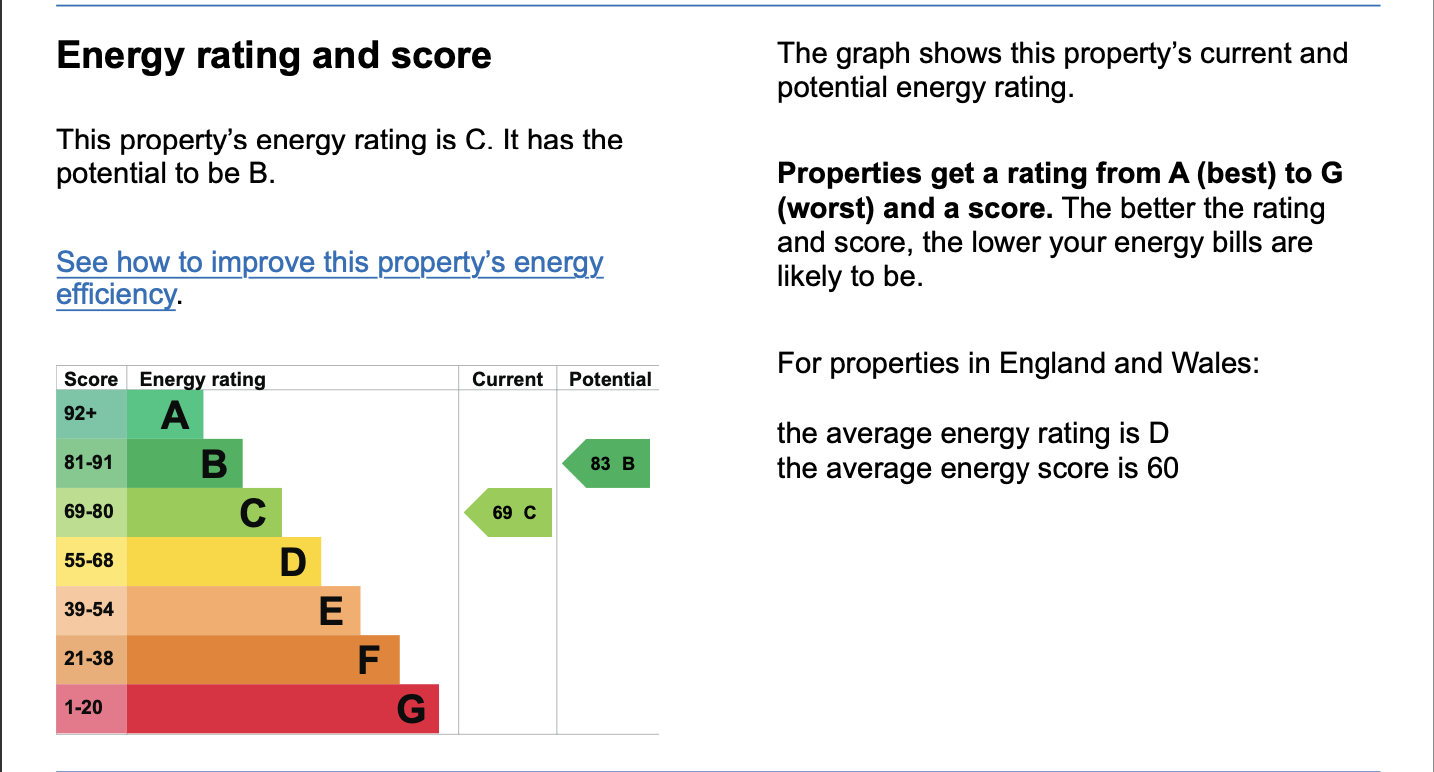Click the current 69 C arrow marker

point(510,512)
